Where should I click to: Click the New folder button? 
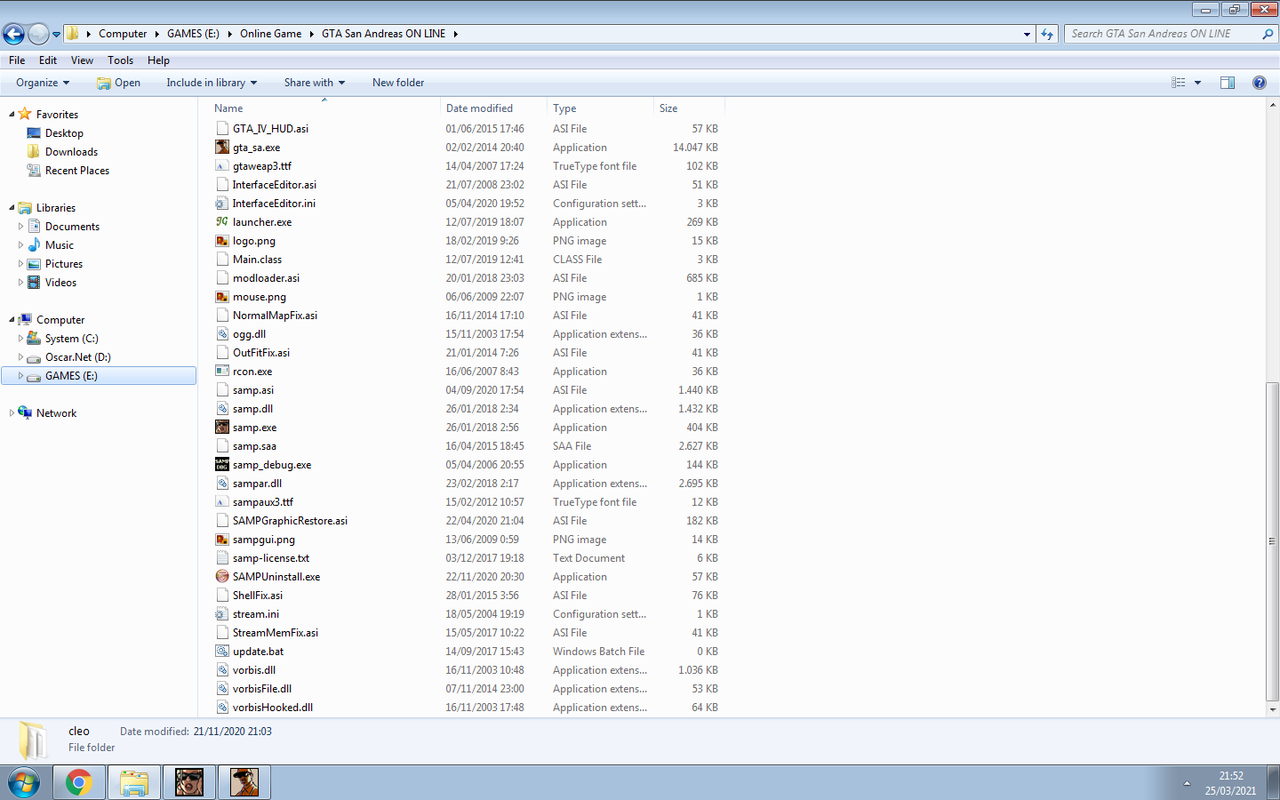[x=398, y=83]
